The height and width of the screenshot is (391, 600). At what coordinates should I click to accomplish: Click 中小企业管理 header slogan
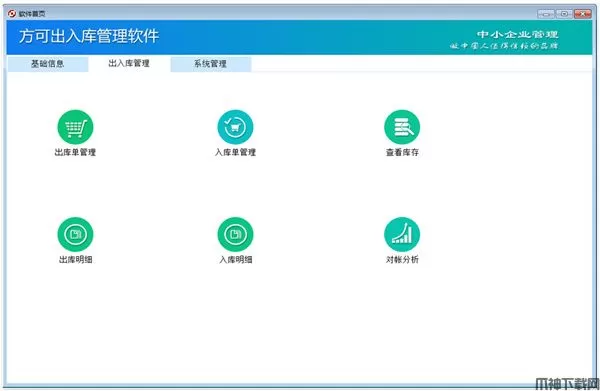[x=517, y=34]
